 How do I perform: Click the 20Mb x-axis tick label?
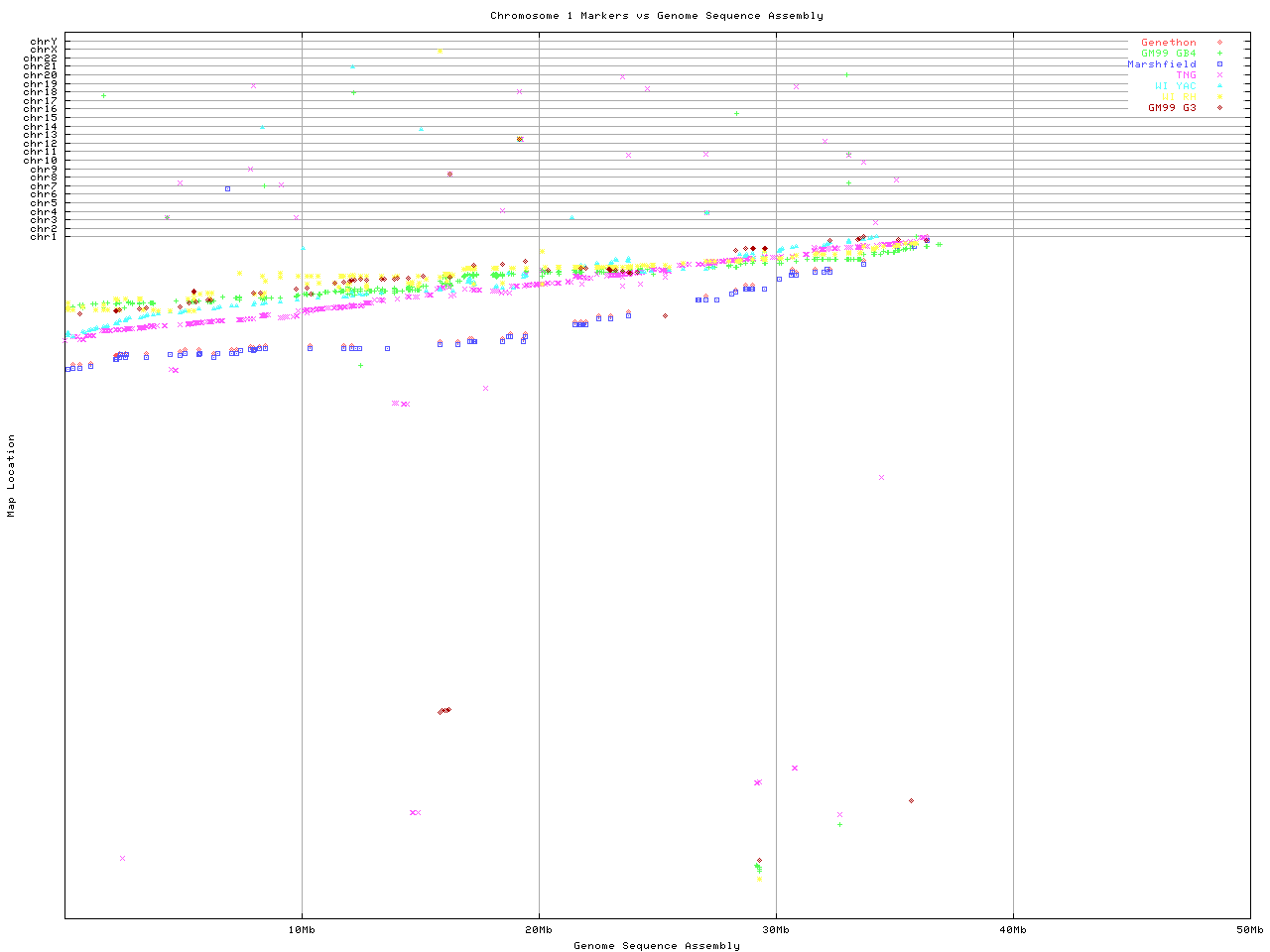[x=539, y=930]
